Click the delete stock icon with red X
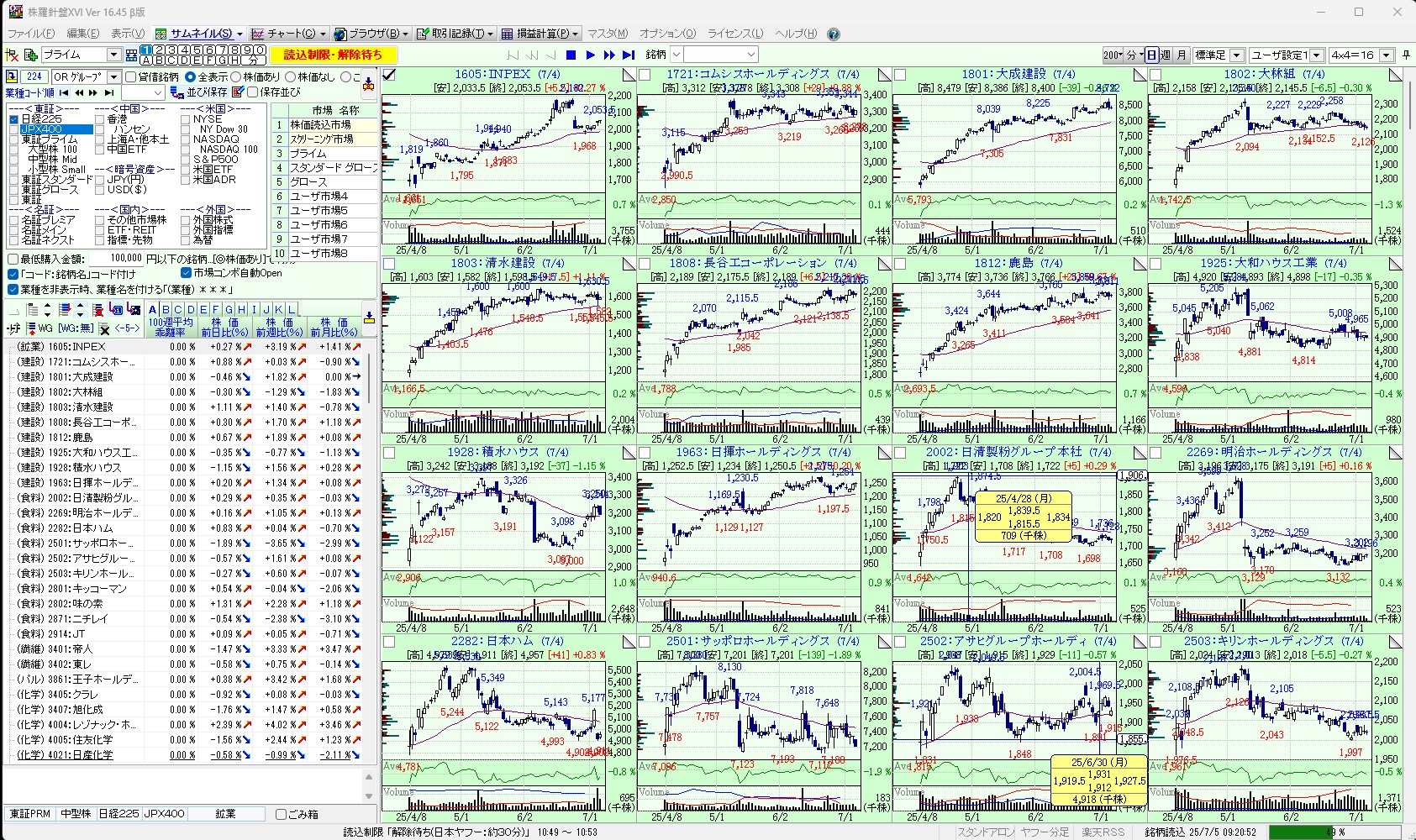 (12, 55)
